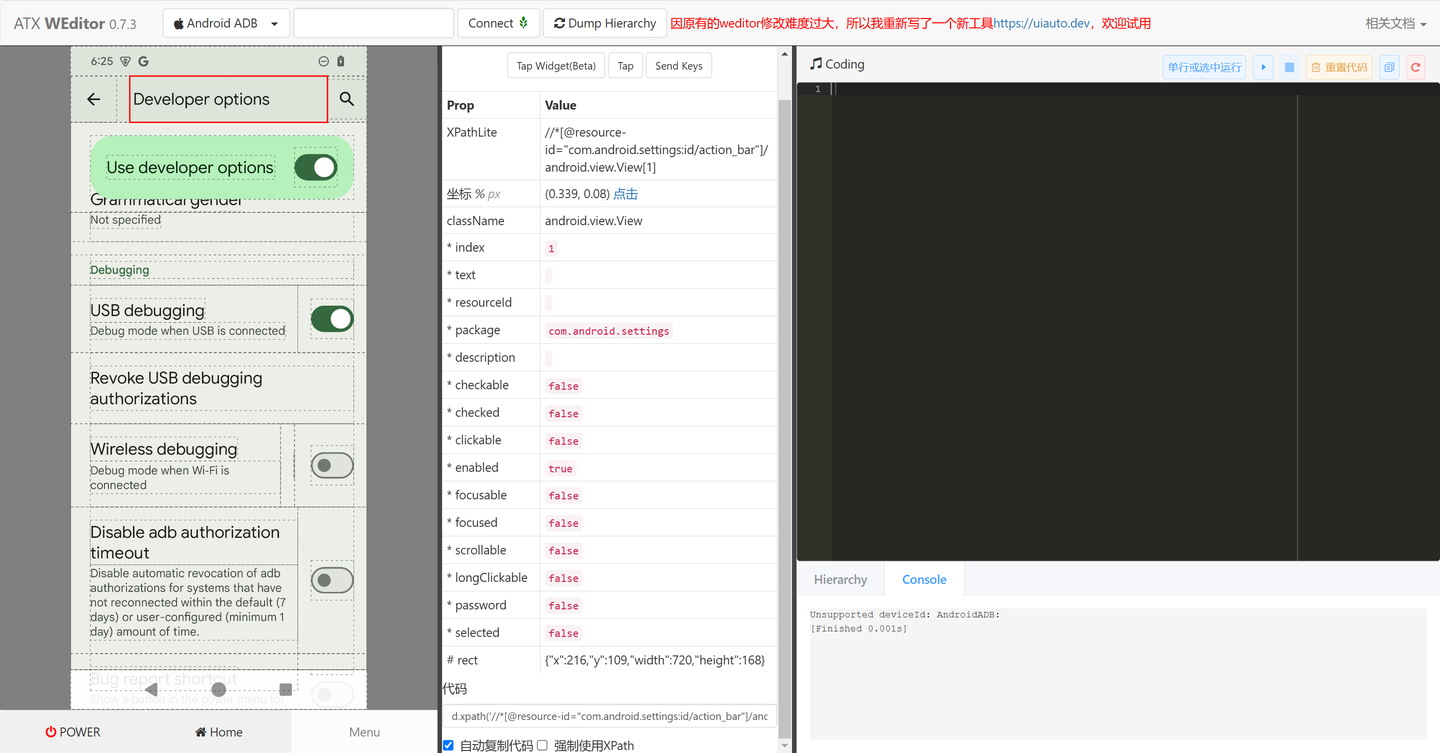Tap the back triangle in Android navigation bar
The width and height of the screenshot is (1440, 753).
click(x=151, y=689)
